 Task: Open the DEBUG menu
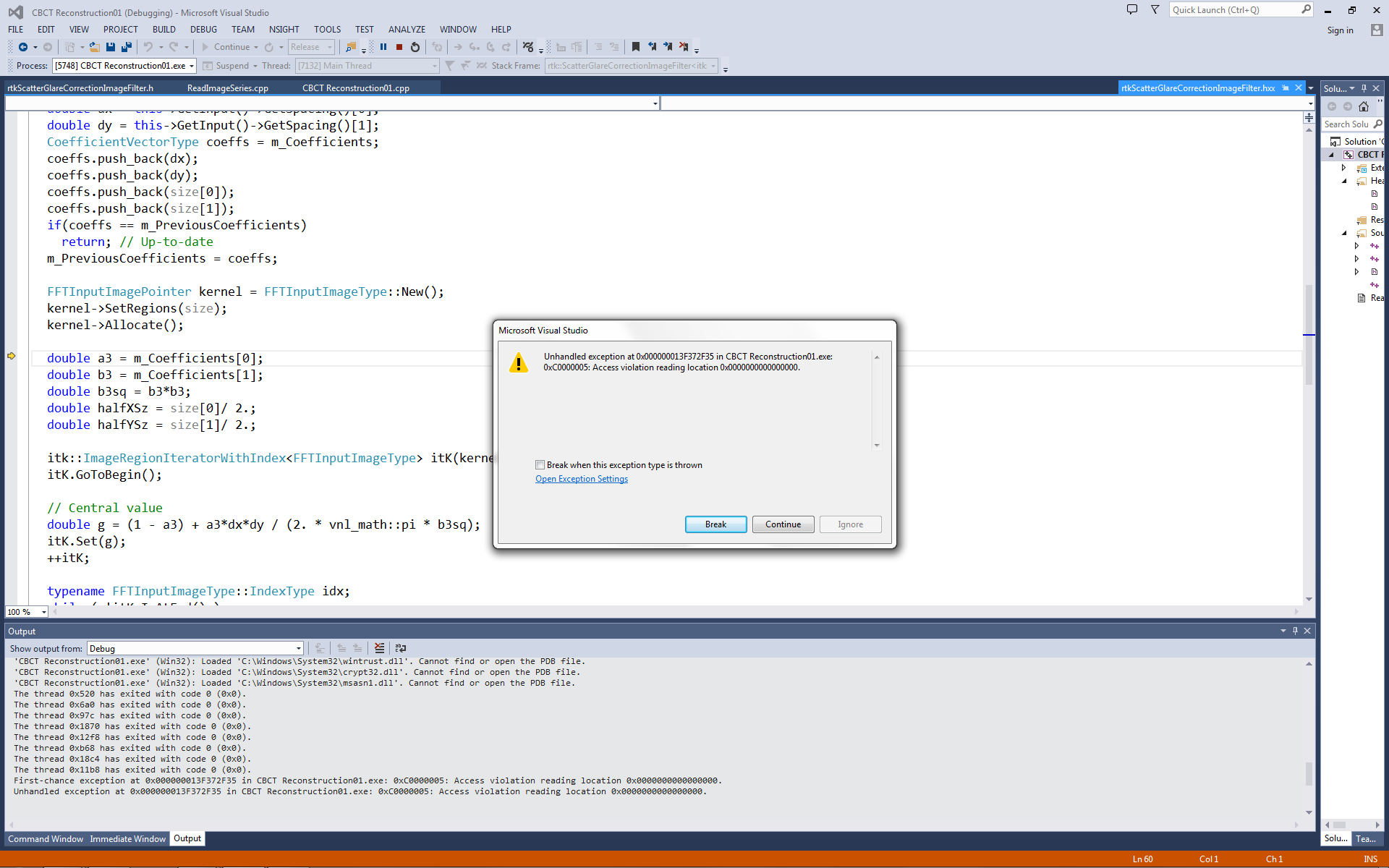203,30
